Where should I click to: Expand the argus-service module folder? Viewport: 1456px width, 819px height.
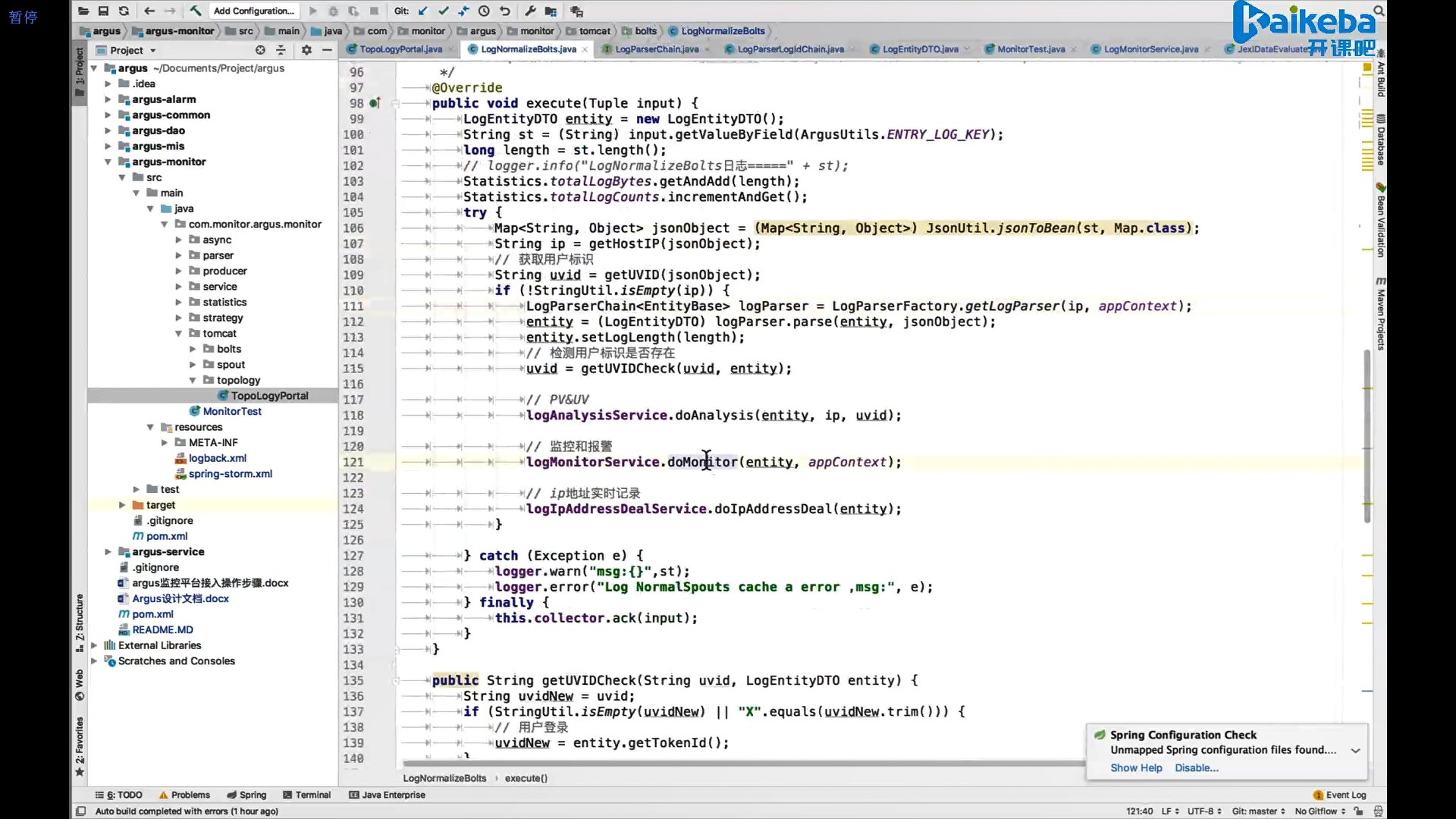108,552
